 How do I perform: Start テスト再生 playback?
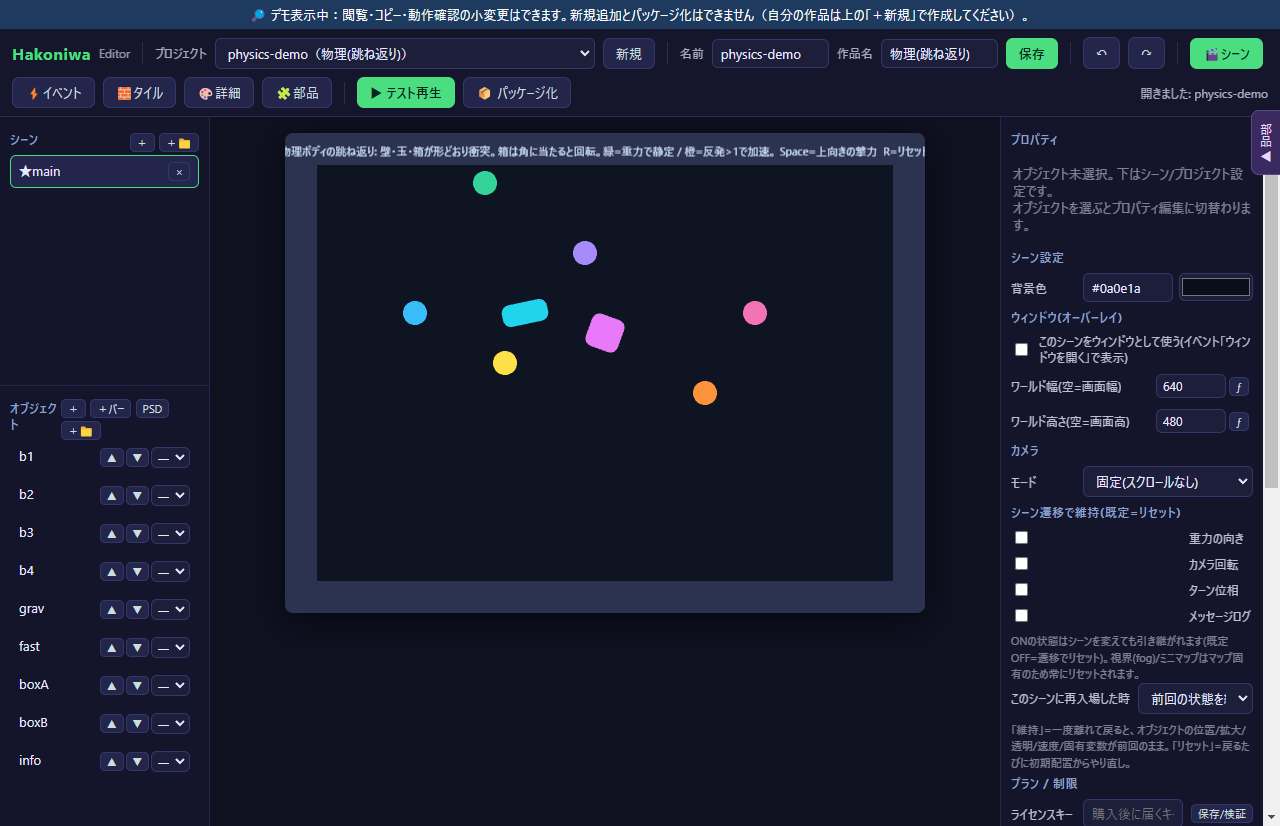pyautogui.click(x=406, y=93)
